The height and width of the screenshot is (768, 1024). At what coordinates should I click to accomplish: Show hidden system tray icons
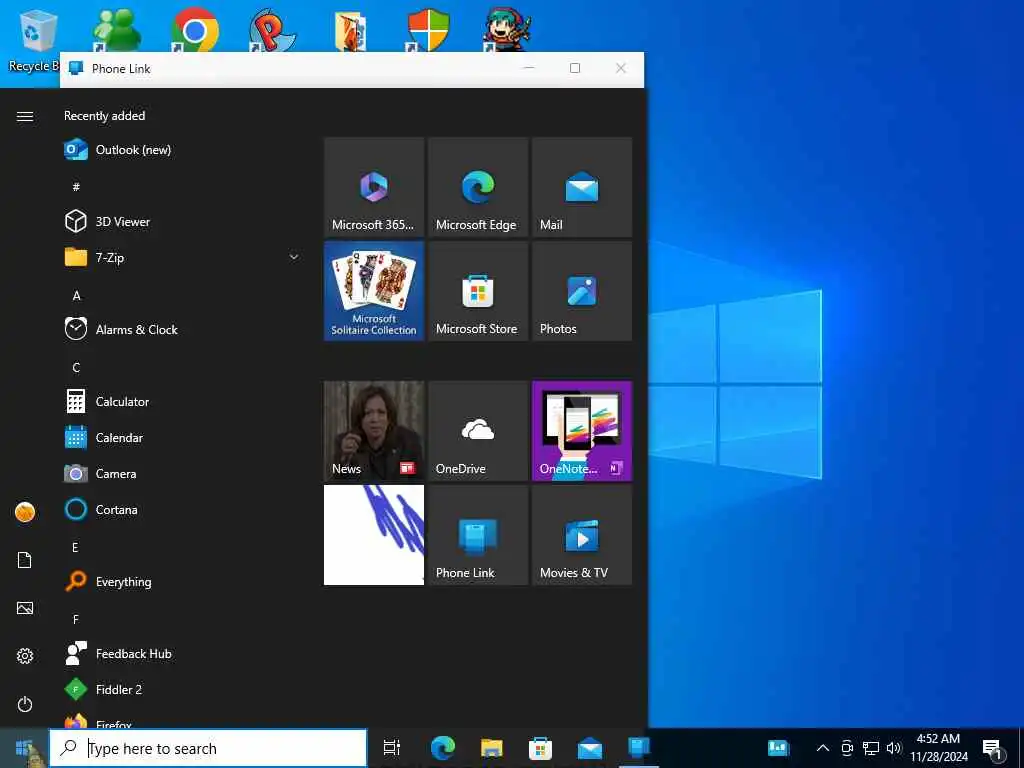point(823,748)
